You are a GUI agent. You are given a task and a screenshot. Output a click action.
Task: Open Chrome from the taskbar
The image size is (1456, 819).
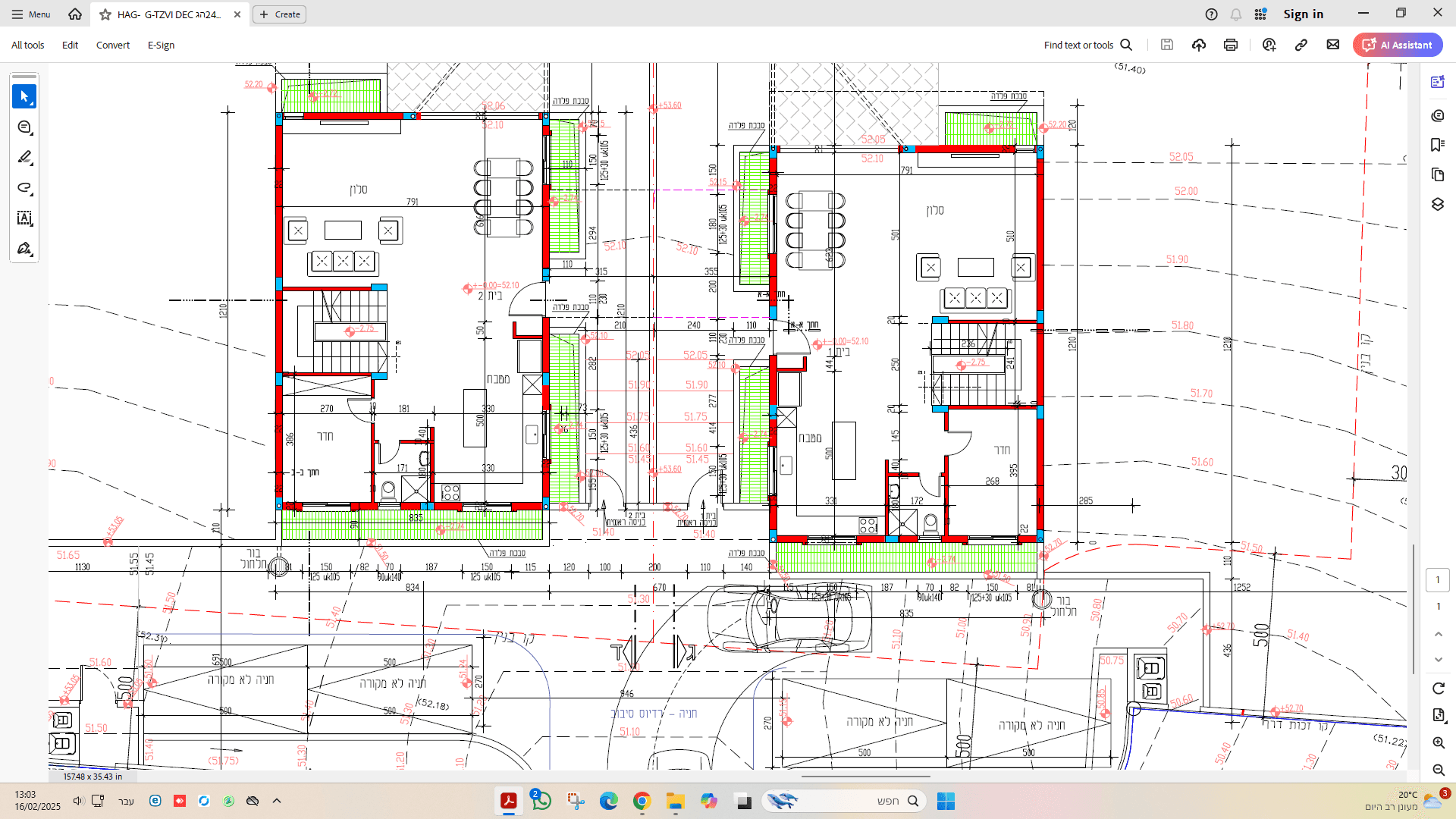point(642,801)
